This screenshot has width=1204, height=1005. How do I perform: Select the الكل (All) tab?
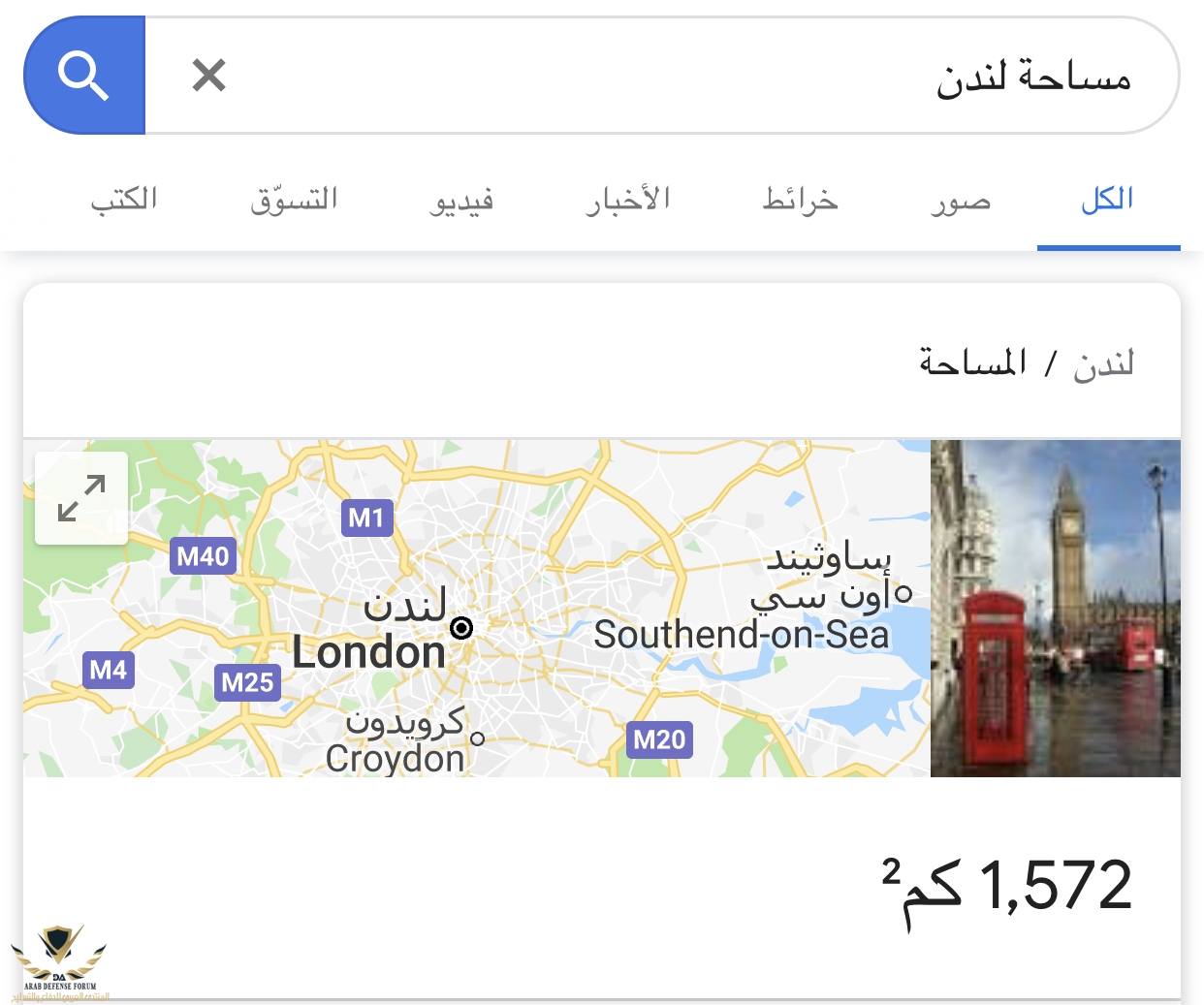tap(1107, 200)
